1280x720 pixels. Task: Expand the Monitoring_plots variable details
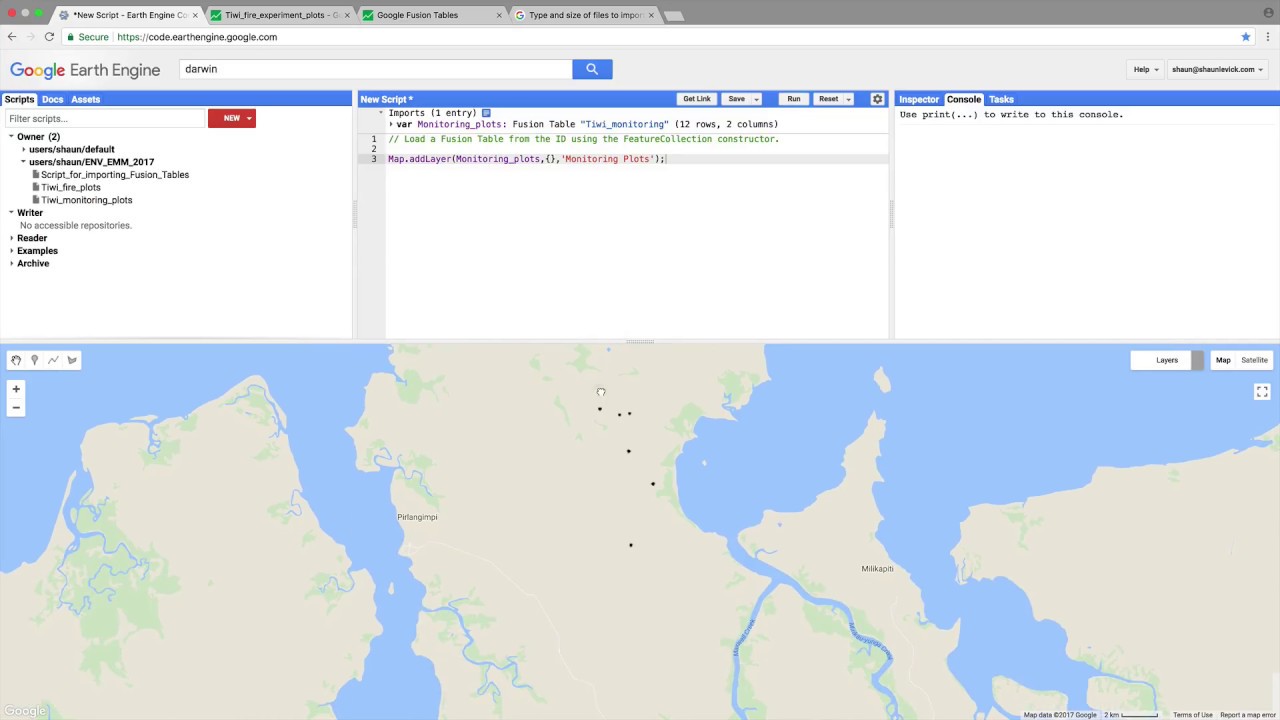(x=391, y=124)
